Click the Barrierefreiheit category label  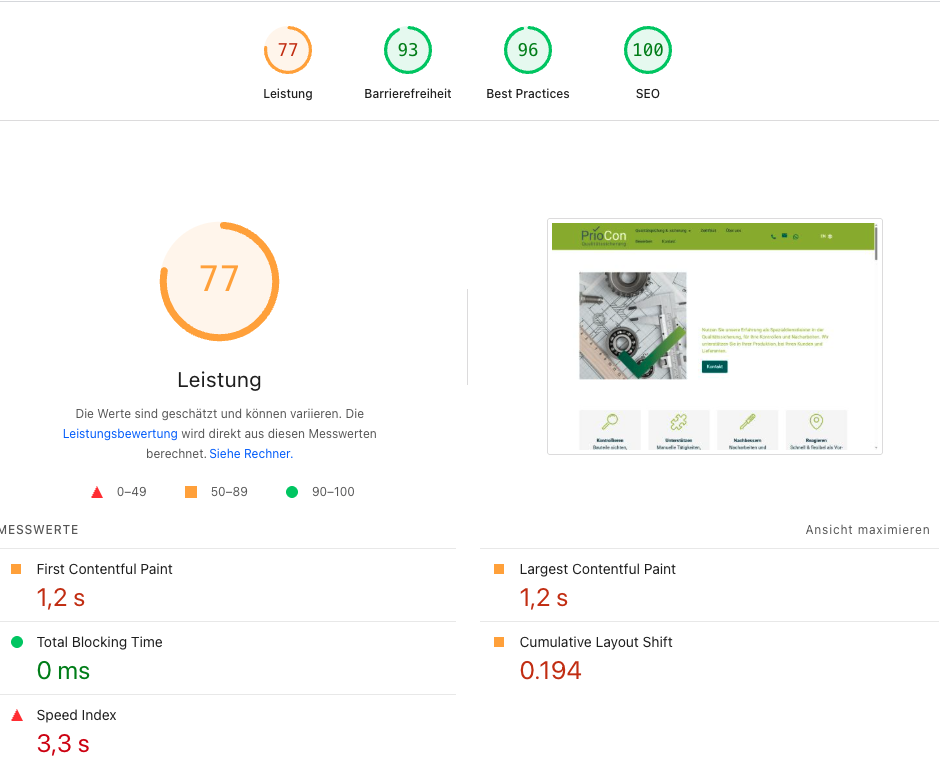click(x=408, y=94)
